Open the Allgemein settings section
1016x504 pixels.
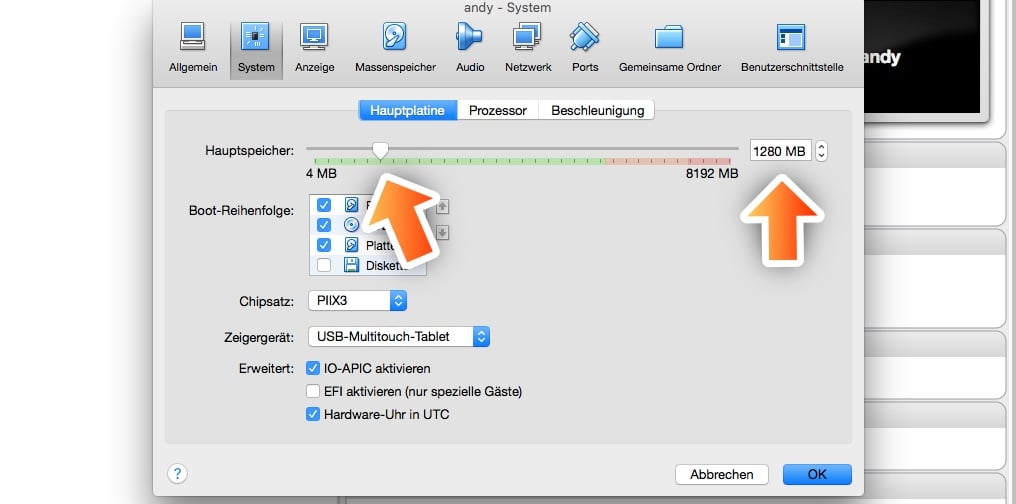coord(193,49)
